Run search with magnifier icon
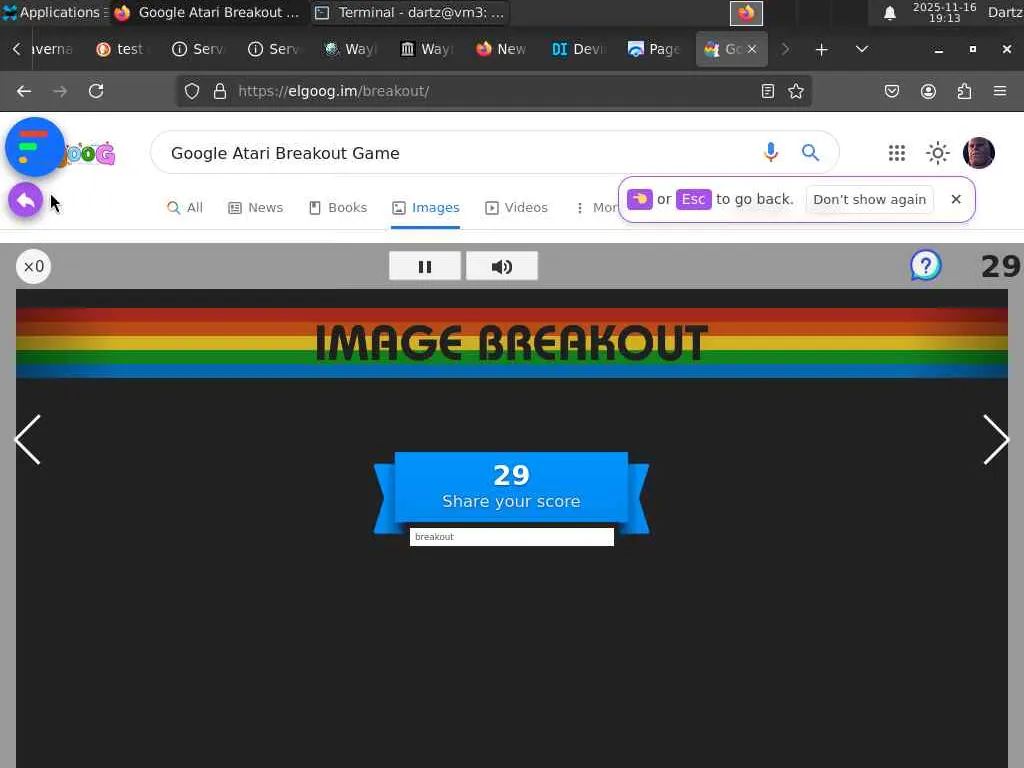 click(810, 152)
